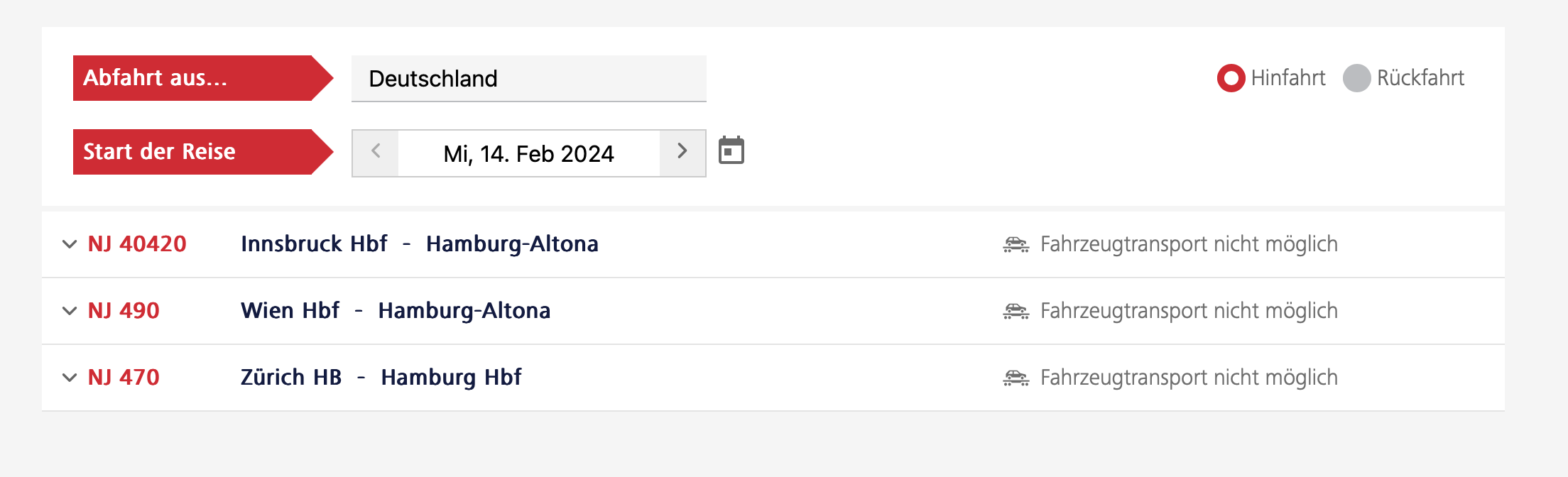
Task: Open Innsbruck Hbf - Hamburg-Altona route
Action: pyautogui.click(x=419, y=244)
